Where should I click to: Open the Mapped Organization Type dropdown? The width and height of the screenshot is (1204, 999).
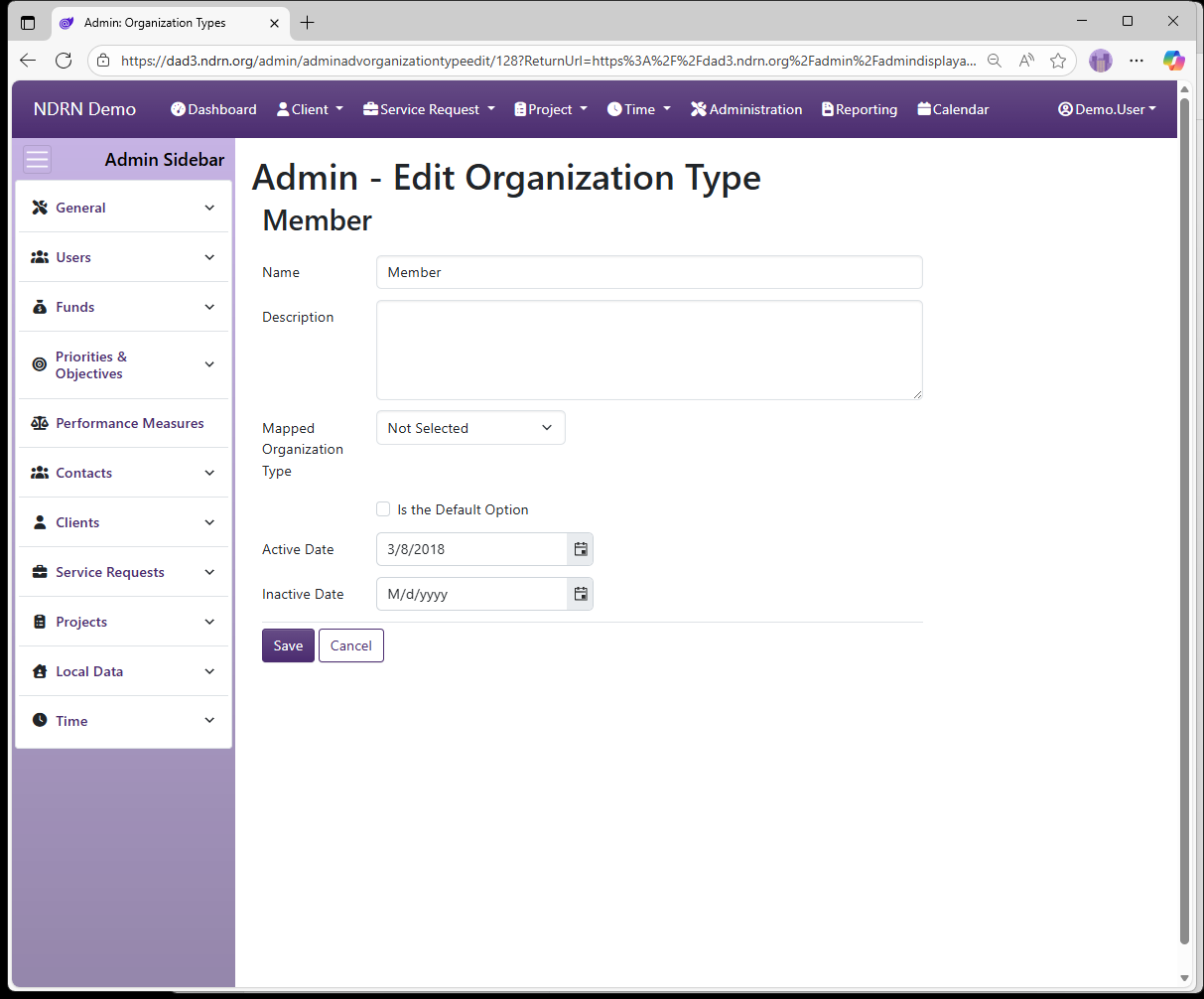click(x=470, y=428)
